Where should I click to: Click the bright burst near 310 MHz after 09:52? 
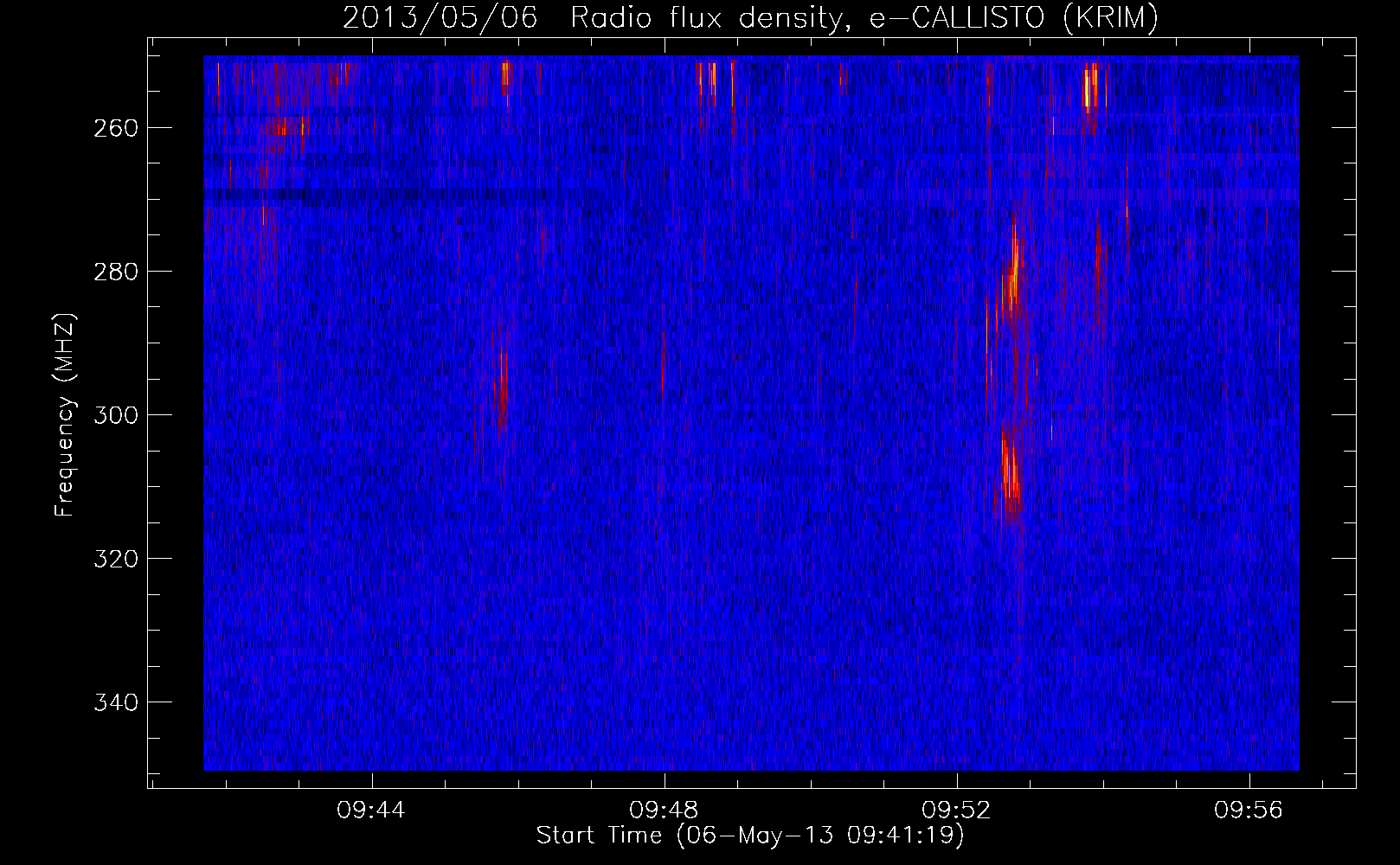coord(1011,471)
